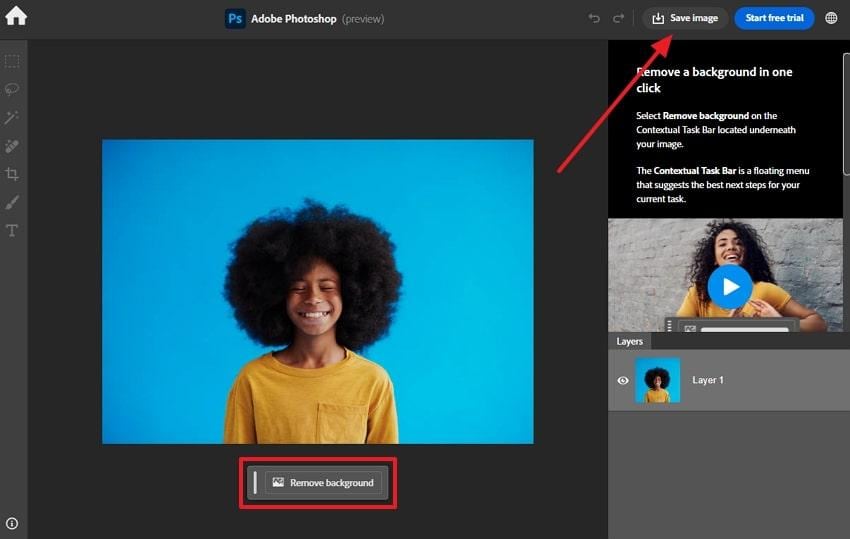Click the Undo arrow
Image resolution: width=850 pixels, height=539 pixels.
(594, 18)
